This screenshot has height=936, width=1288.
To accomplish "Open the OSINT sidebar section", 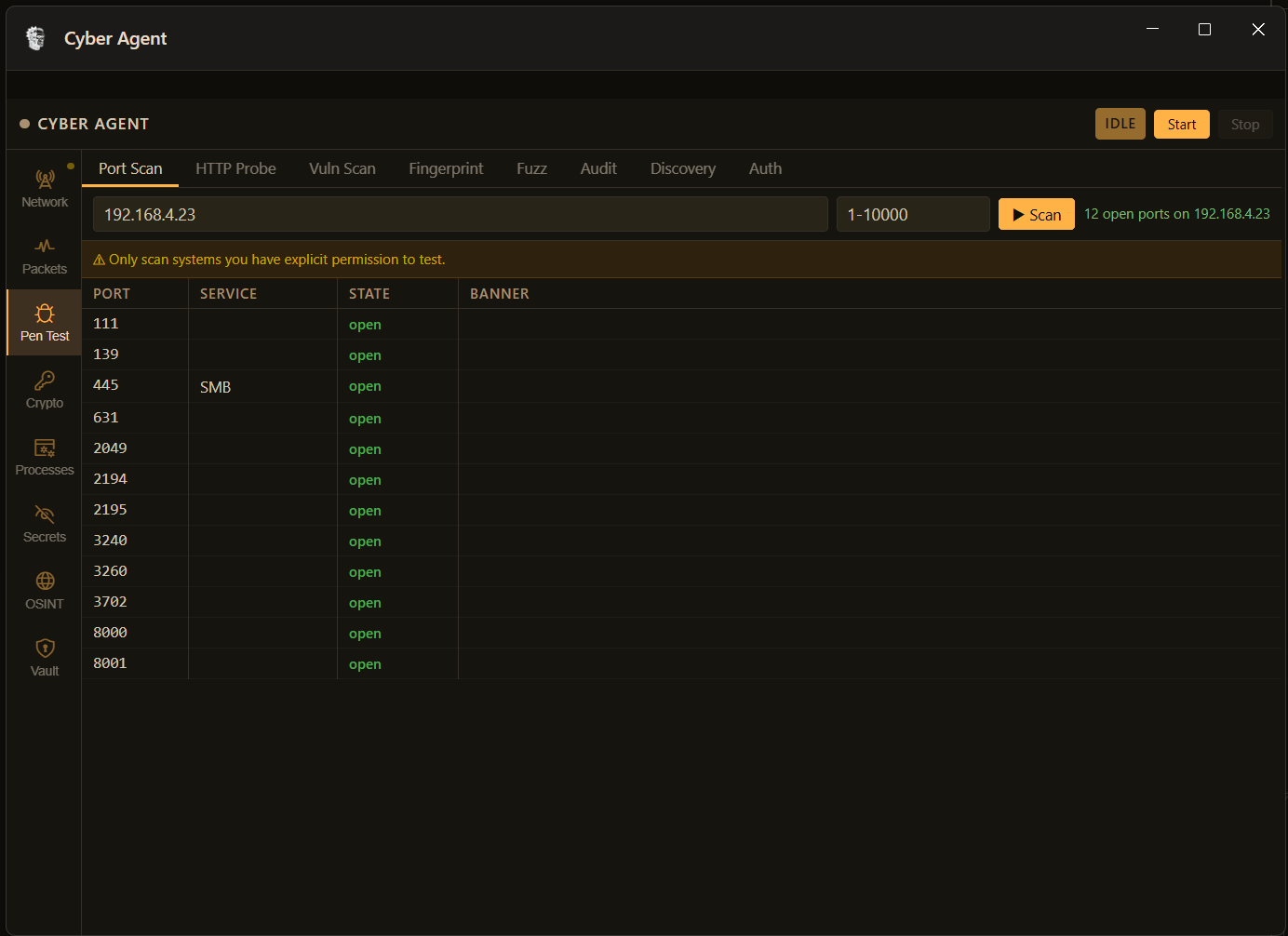I will (x=45, y=591).
